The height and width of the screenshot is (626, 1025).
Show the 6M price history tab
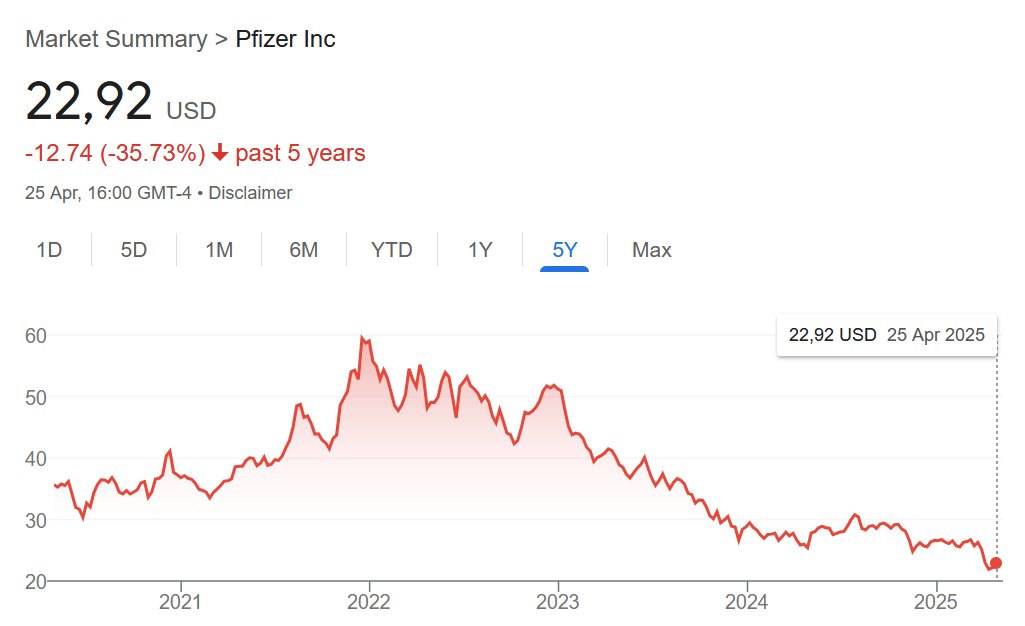(x=304, y=250)
